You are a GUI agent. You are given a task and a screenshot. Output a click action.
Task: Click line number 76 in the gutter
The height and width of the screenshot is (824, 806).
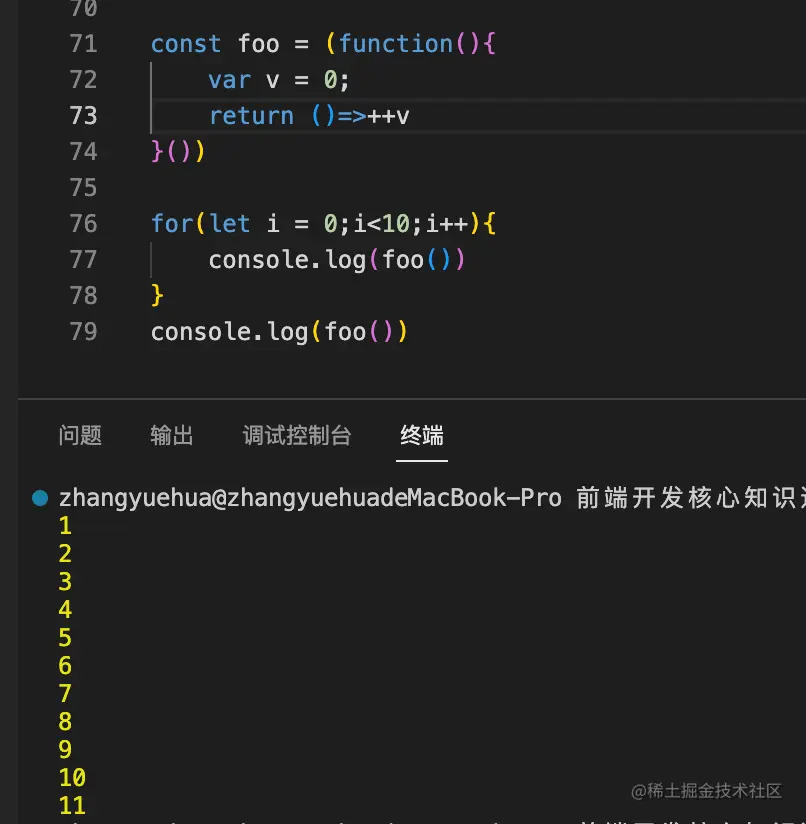coord(84,223)
